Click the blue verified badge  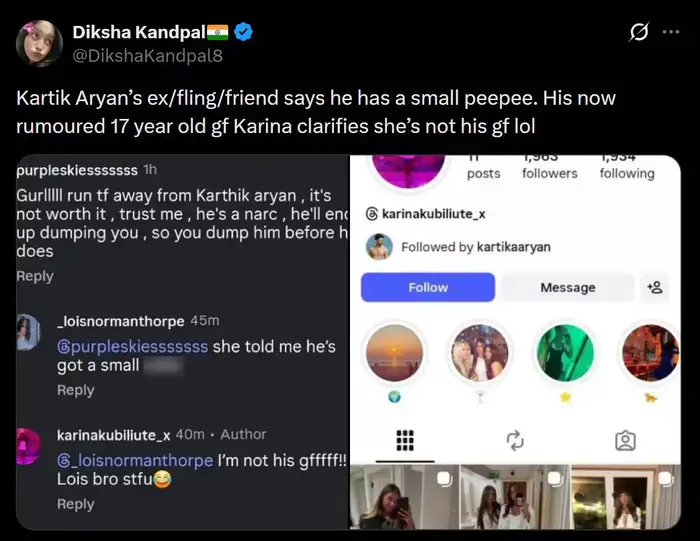(244, 33)
